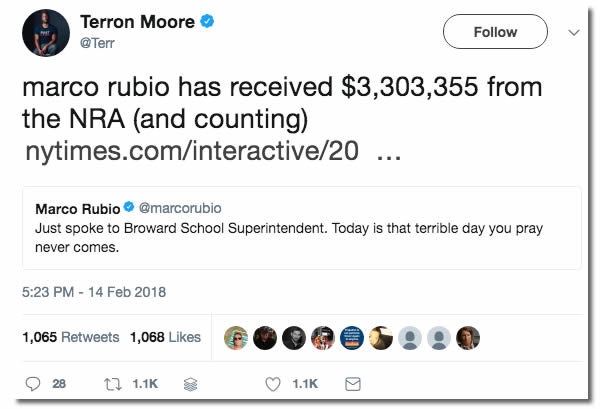Click the 5:23 PM - 14 Feb 2018 timestamp

click(94, 293)
